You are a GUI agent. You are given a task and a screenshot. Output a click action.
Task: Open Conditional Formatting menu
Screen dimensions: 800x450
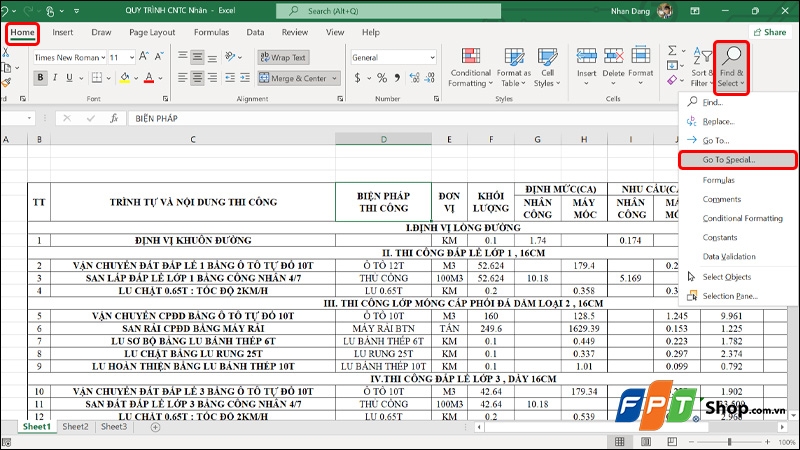[x=470, y=67]
